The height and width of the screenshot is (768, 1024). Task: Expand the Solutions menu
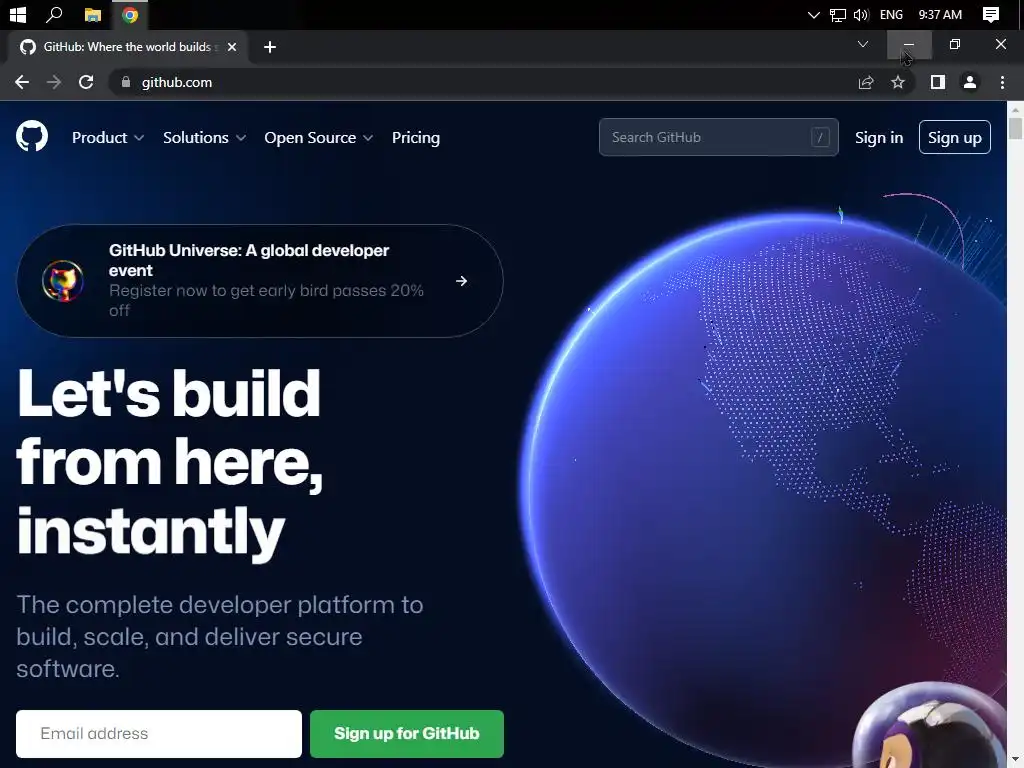(204, 138)
